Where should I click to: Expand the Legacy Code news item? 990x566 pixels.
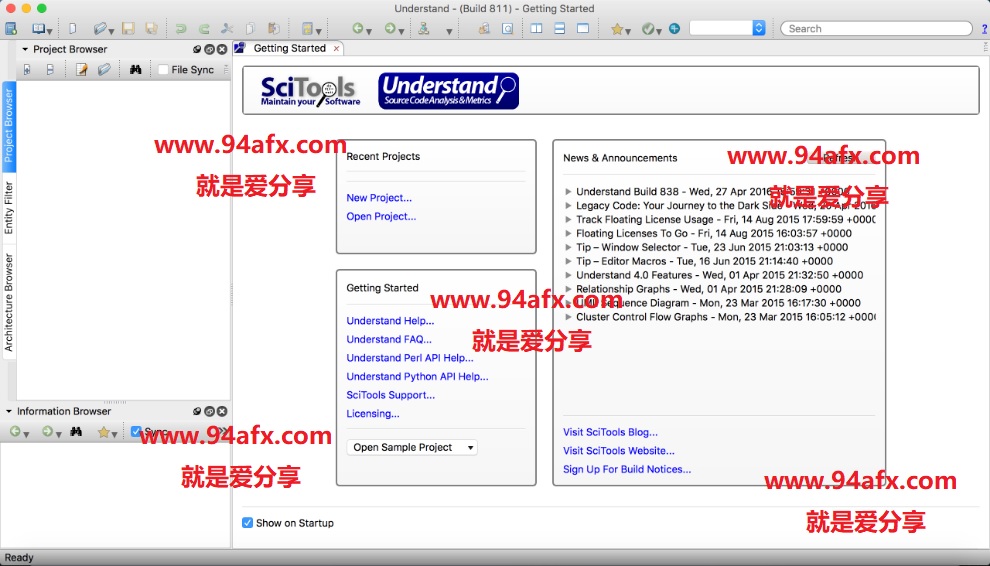tap(568, 205)
